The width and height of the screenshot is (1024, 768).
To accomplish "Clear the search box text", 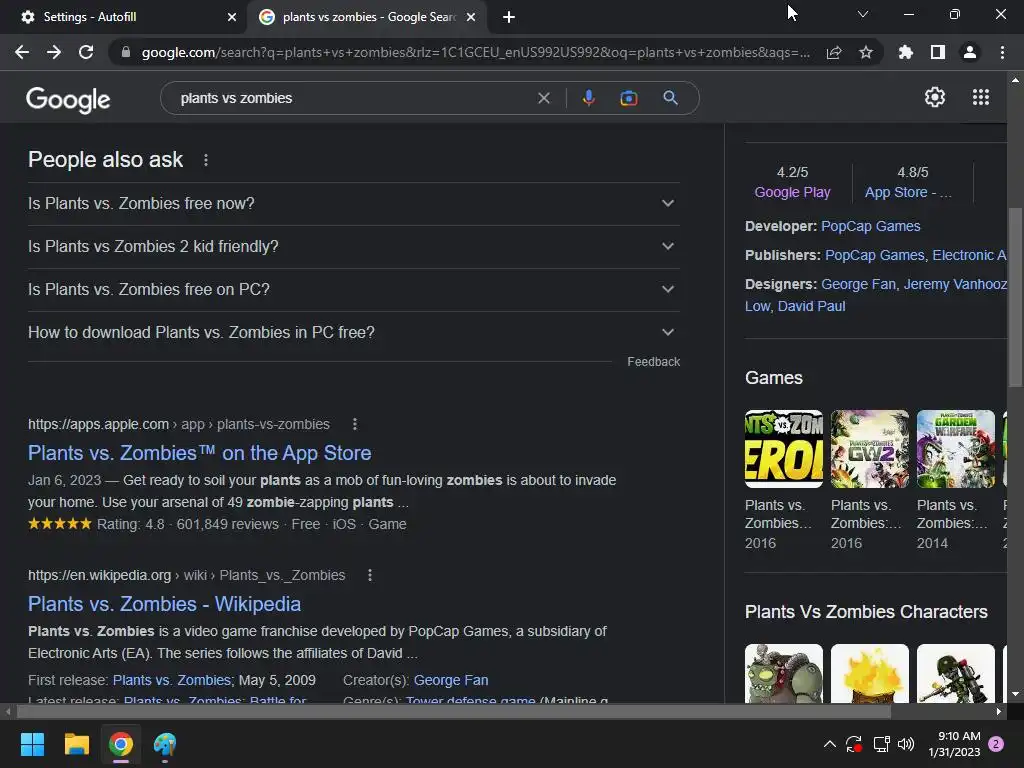I will coord(543,98).
